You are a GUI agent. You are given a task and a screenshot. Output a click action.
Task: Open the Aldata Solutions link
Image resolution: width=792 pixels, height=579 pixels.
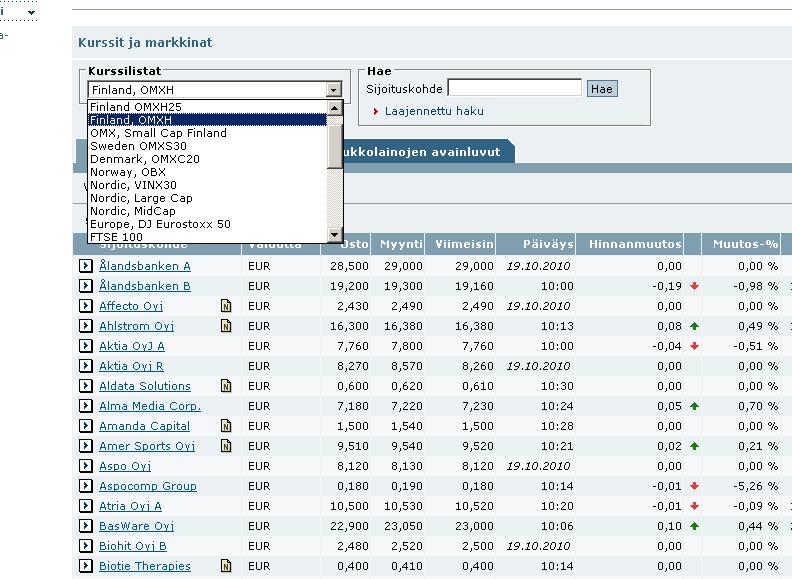click(x=144, y=386)
